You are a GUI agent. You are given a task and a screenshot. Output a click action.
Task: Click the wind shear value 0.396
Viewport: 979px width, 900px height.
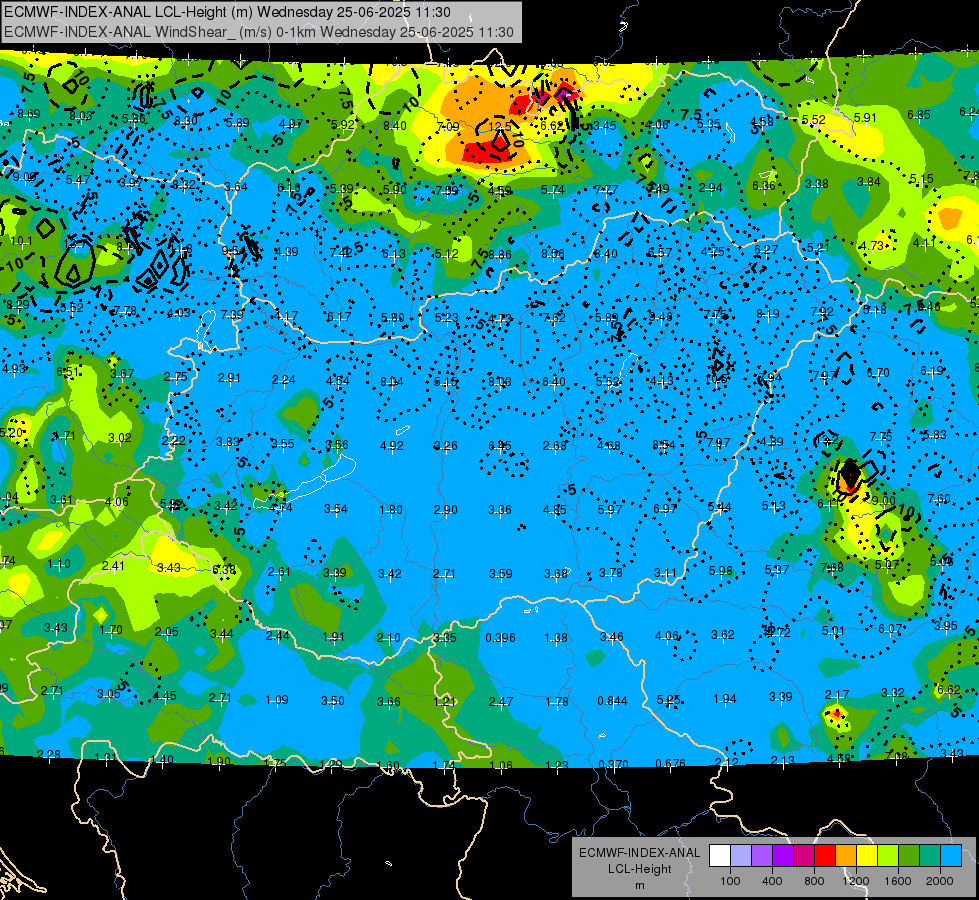pyautogui.click(x=500, y=638)
